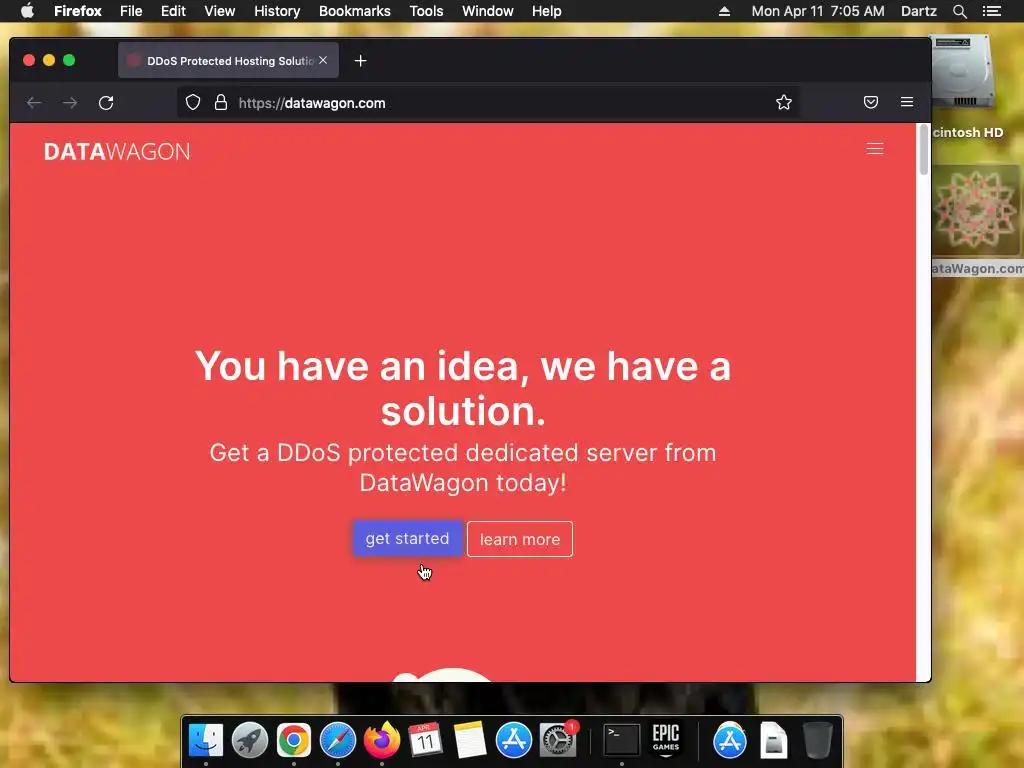The width and height of the screenshot is (1024, 768).
Task: Open the document stack in the Dock
Action: click(773, 741)
